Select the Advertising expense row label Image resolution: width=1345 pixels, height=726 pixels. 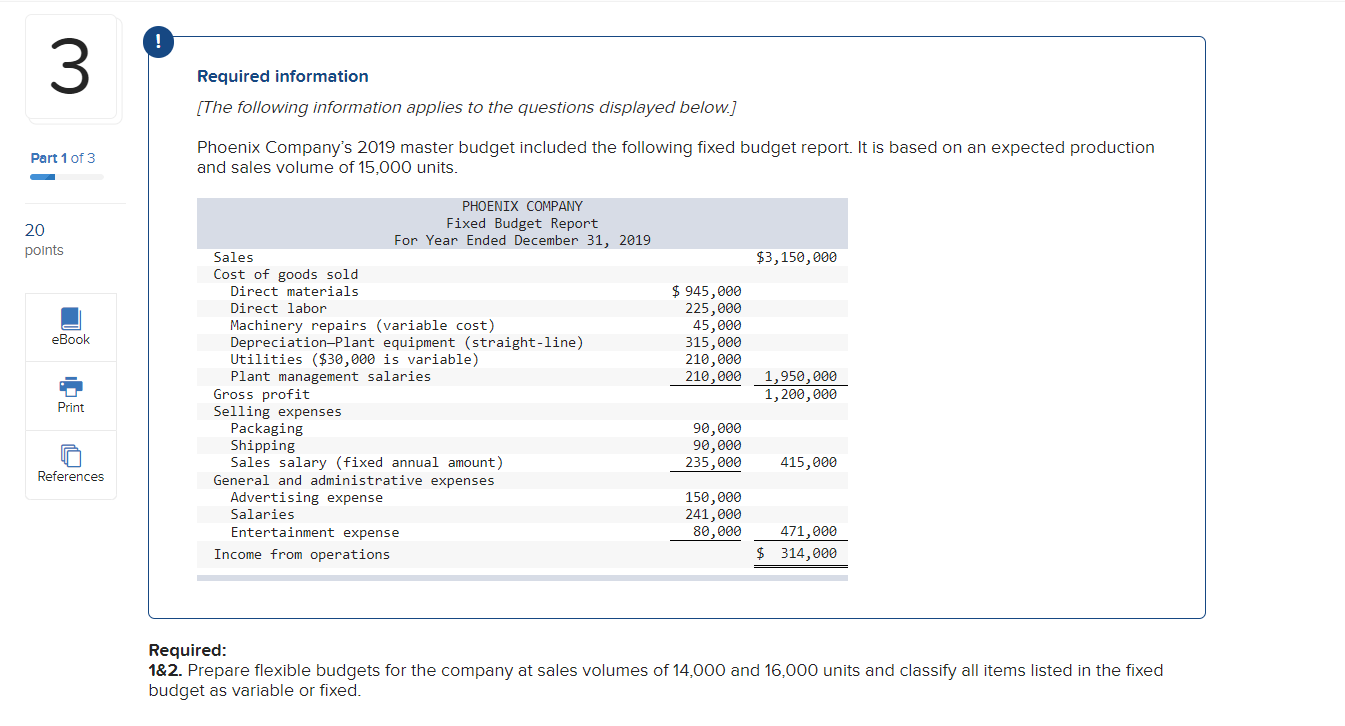pyautogui.click(x=306, y=497)
